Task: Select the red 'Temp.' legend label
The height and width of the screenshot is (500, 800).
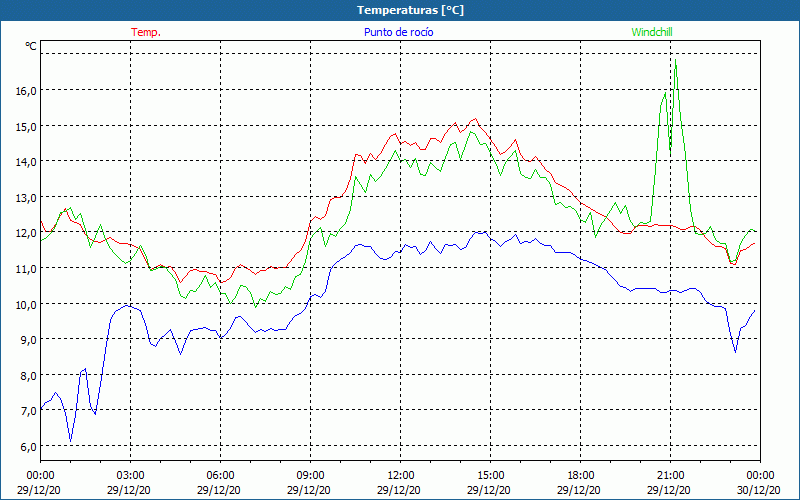Action: (146, 32)
